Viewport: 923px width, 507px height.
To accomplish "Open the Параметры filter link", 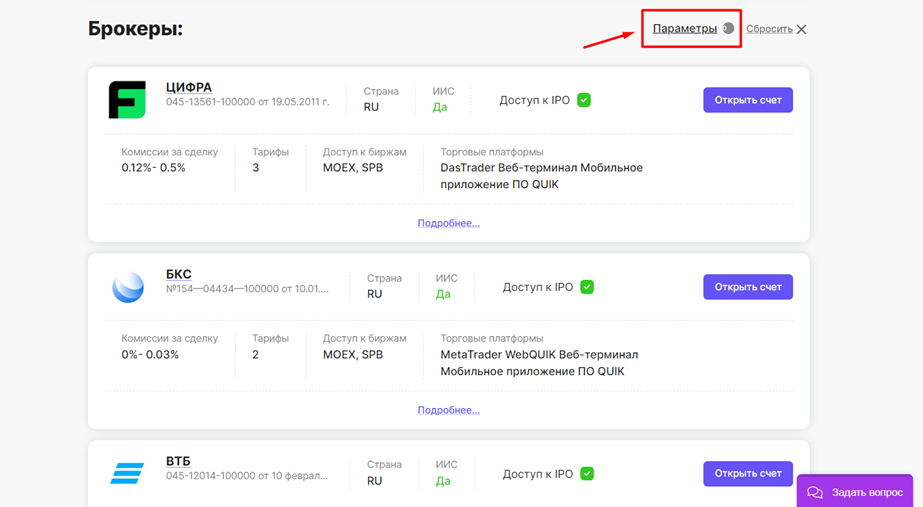I will 685,28.
